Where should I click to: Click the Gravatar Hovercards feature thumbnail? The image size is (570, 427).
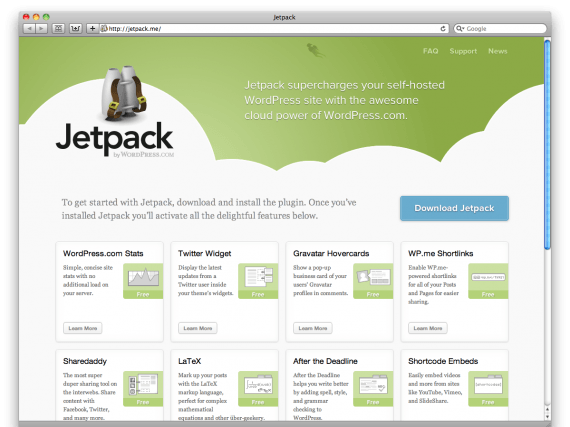[373, 281]
